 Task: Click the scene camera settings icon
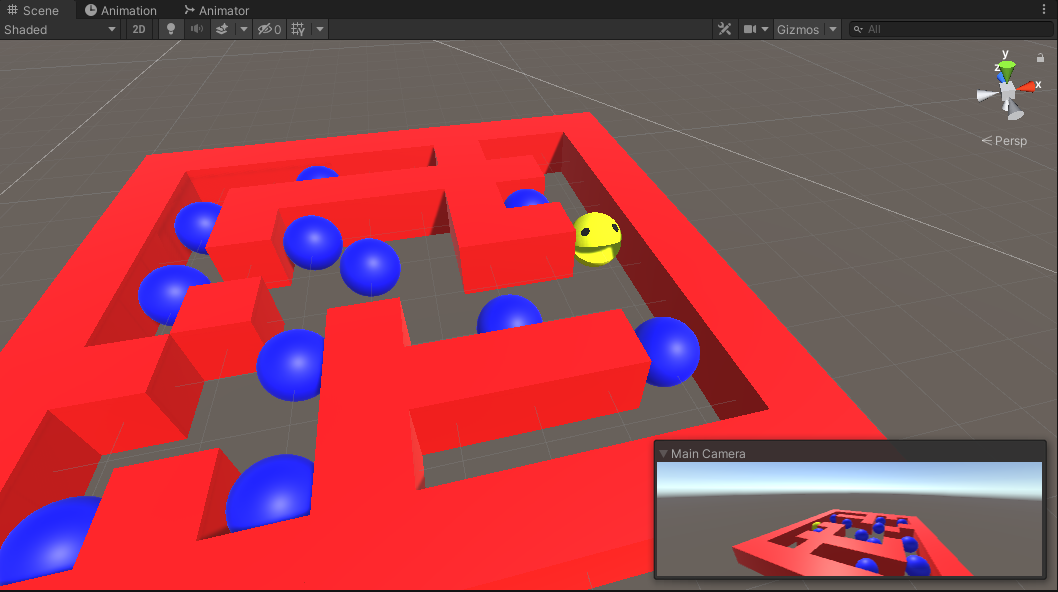pos(750,29)
